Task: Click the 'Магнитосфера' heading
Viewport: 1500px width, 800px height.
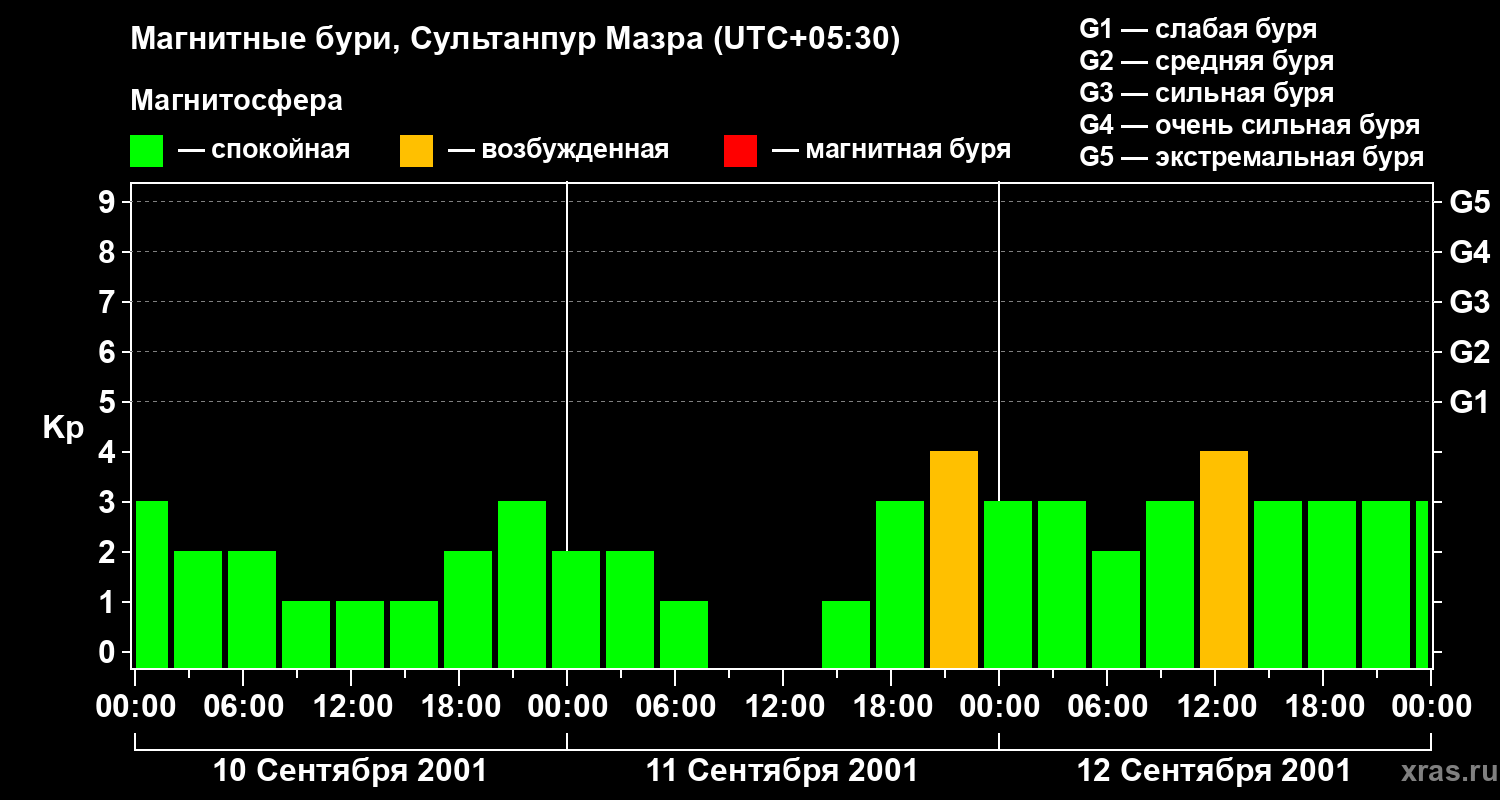Action: [236, 101]
